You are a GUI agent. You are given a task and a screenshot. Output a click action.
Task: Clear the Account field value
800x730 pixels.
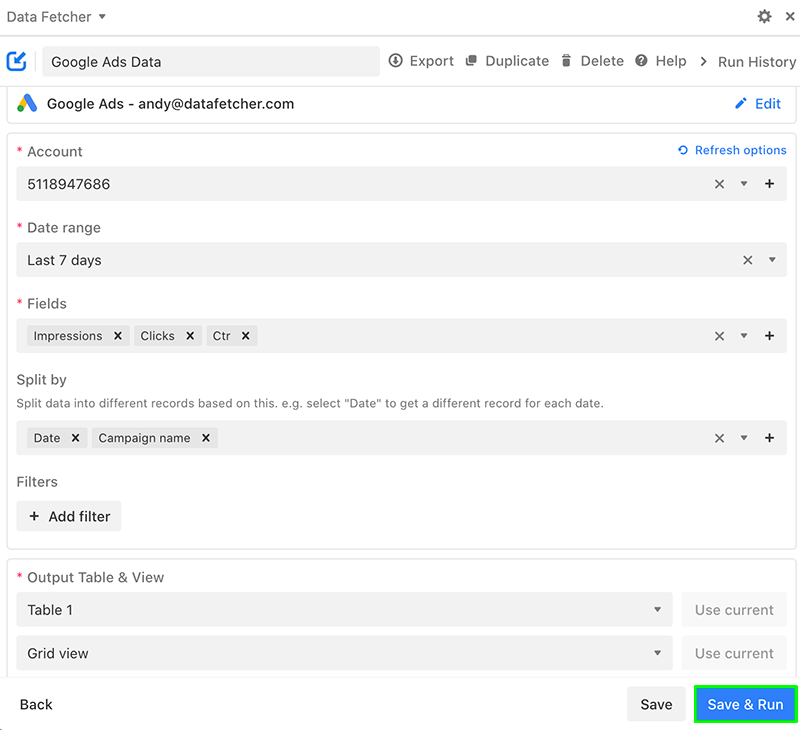pos(719,184)
